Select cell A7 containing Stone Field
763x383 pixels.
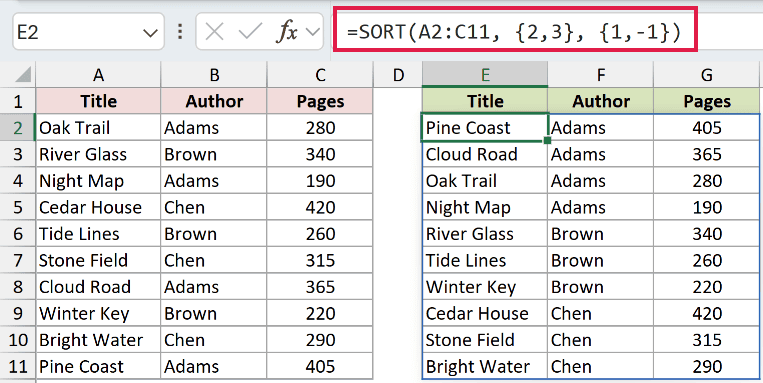[98, 260]
